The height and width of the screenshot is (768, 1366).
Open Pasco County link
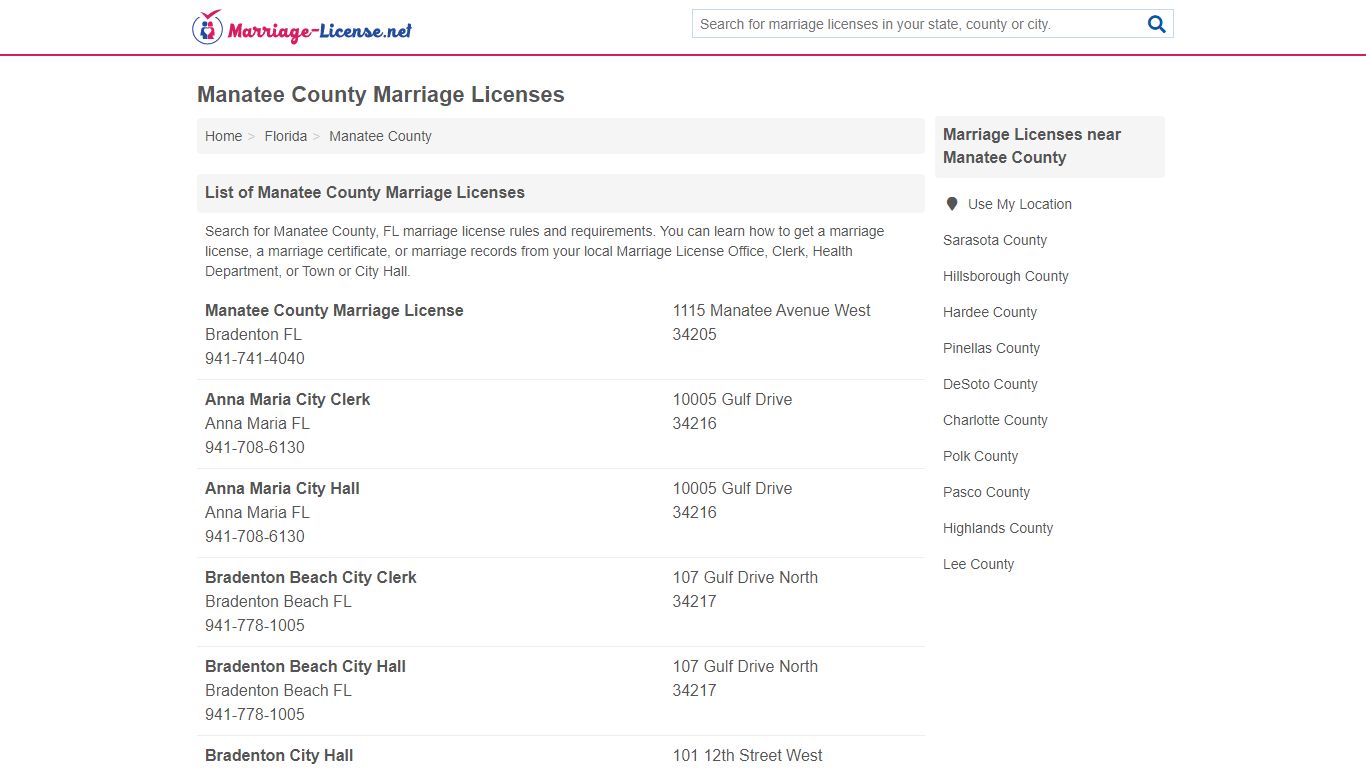pos(986,492)
